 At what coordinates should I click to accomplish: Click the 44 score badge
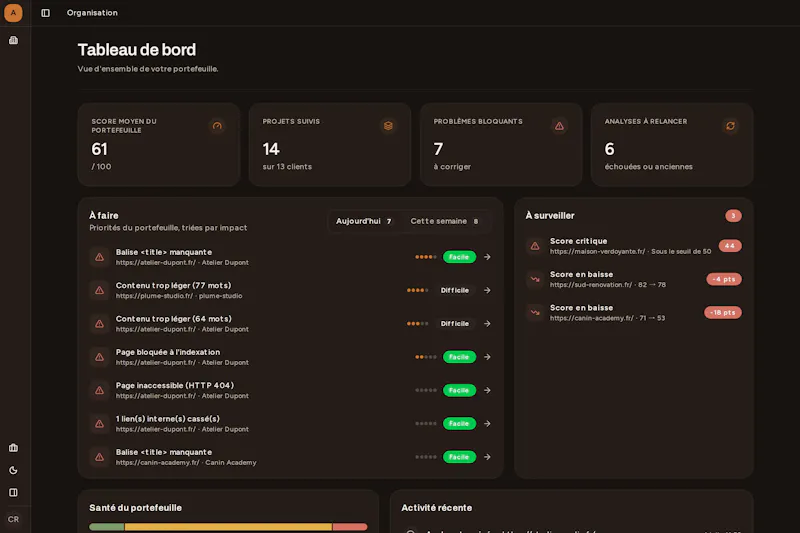point(730,246)
